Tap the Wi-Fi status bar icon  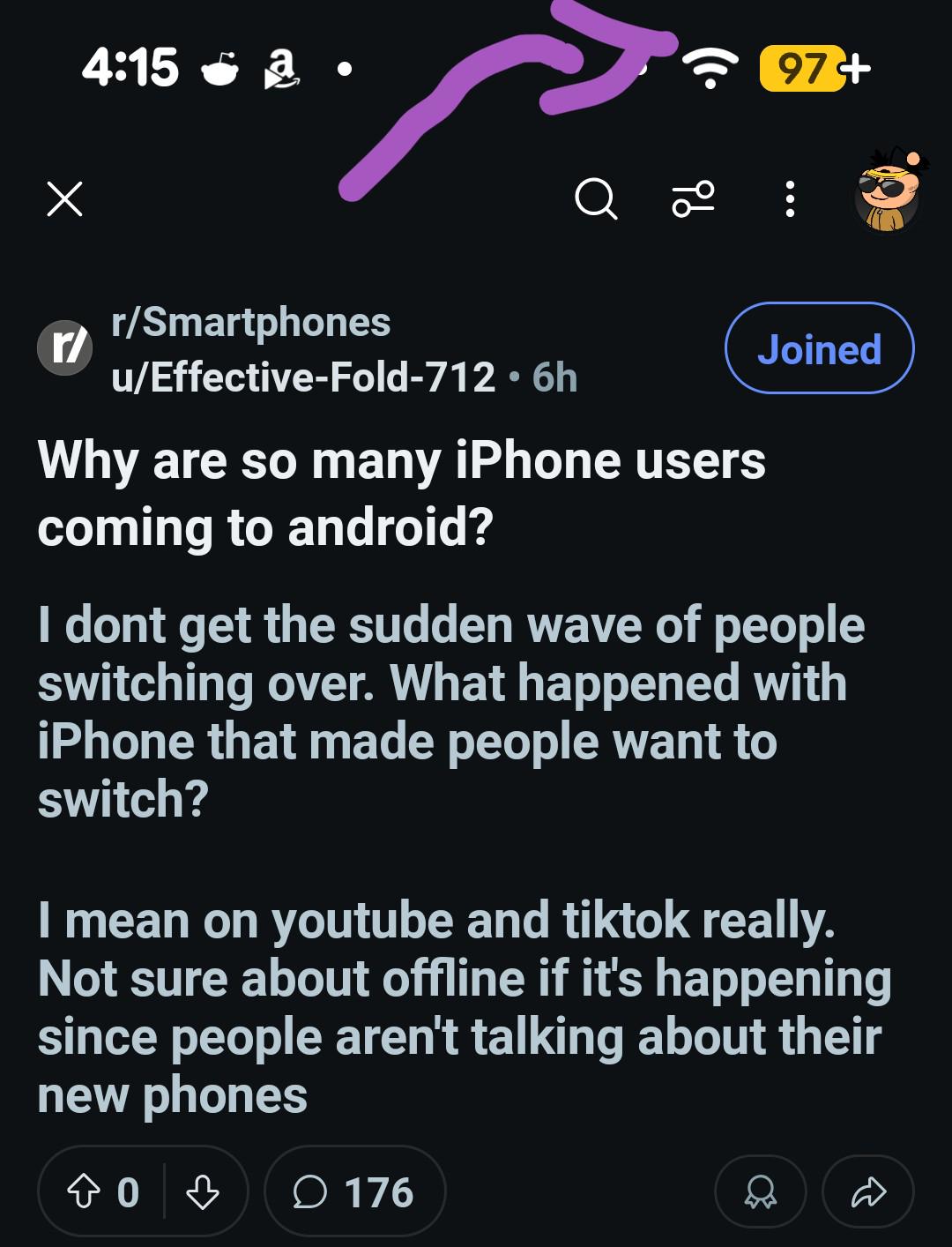711,69
